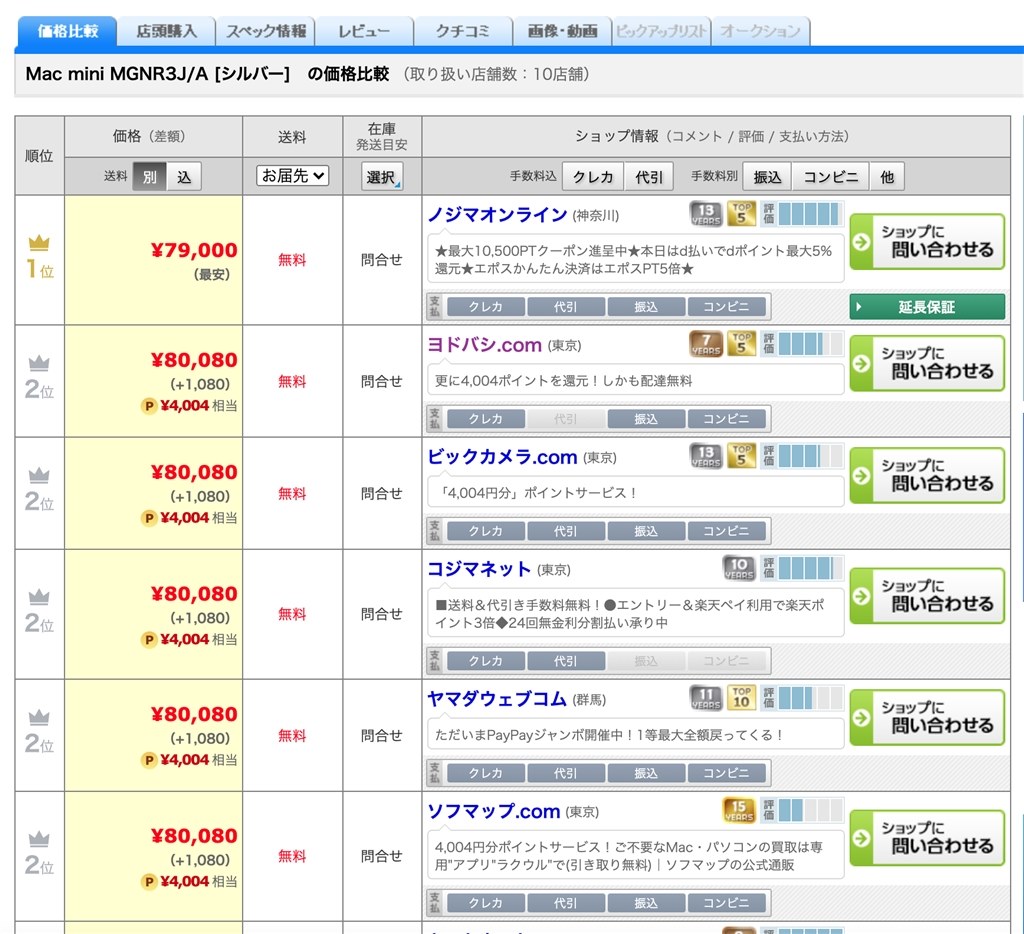
Task: Open ビックカメラ.com shop link
Action: point(502,457)
